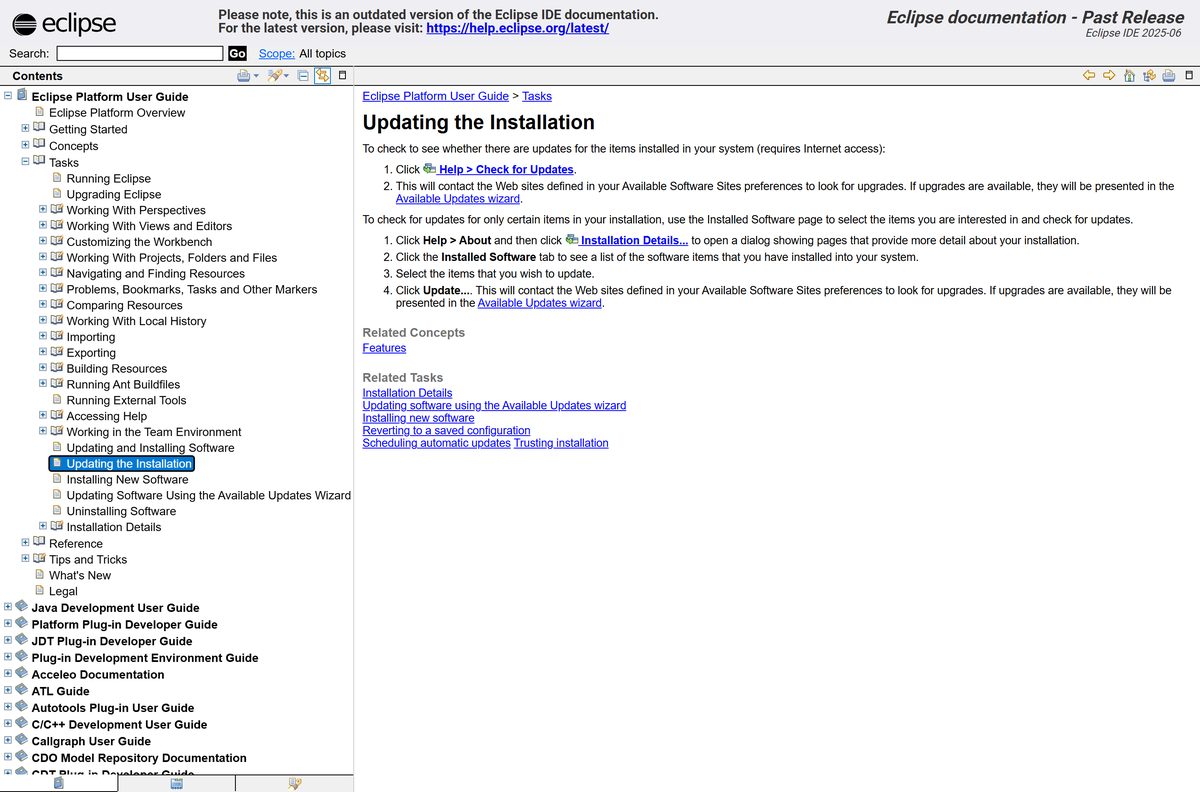Go back using the yellow left arrow
The width and height of the screenshot is (1200, 792).
pyautogui.click(x=1090, y=76)
